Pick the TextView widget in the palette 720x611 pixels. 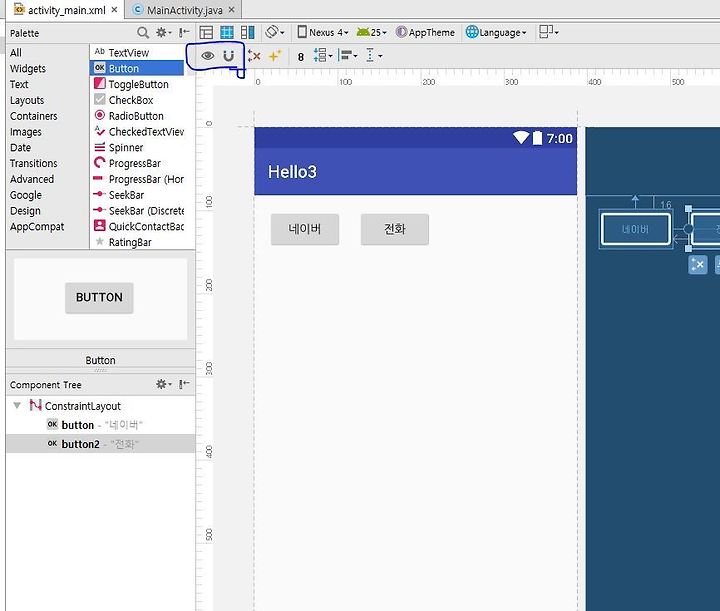point(137,52)
